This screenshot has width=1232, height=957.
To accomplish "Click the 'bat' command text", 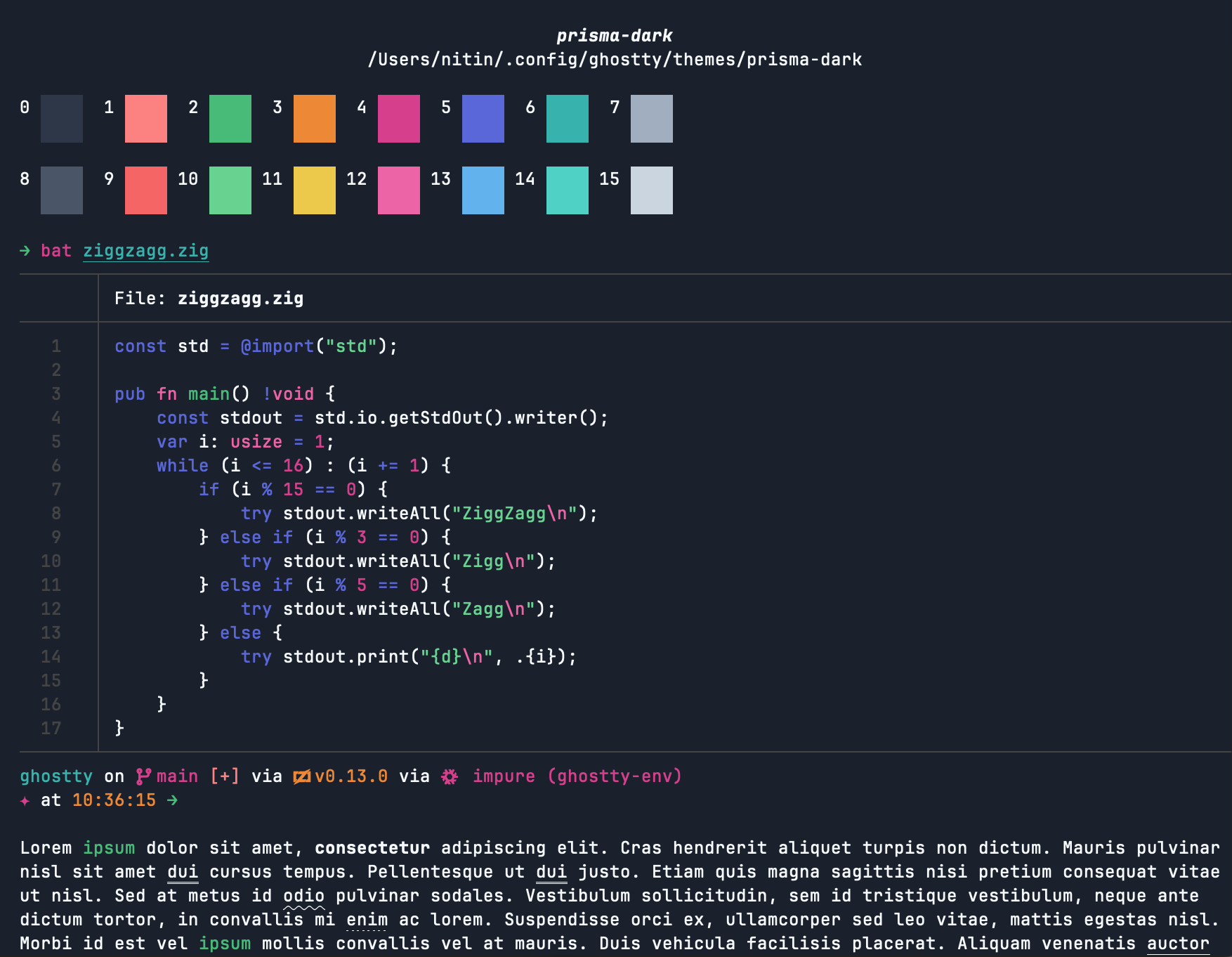I will pos(56,251).
